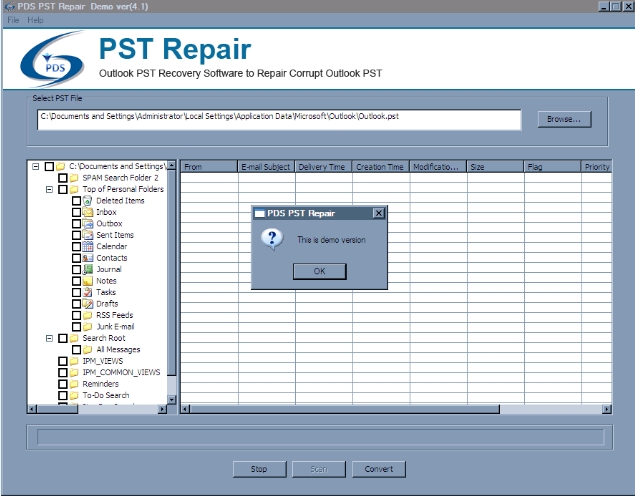Click the Top of Personal Folders icon
Screen dimensions: 635x496
[74, 189]
